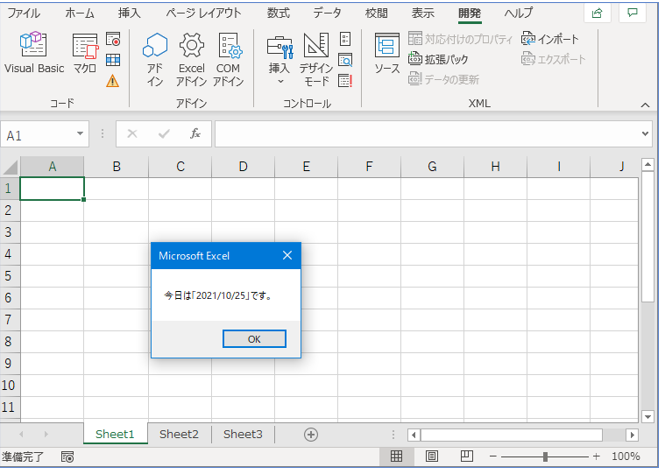Select the Sheet1 tab
663x471 pixels.
click(115, 434)
